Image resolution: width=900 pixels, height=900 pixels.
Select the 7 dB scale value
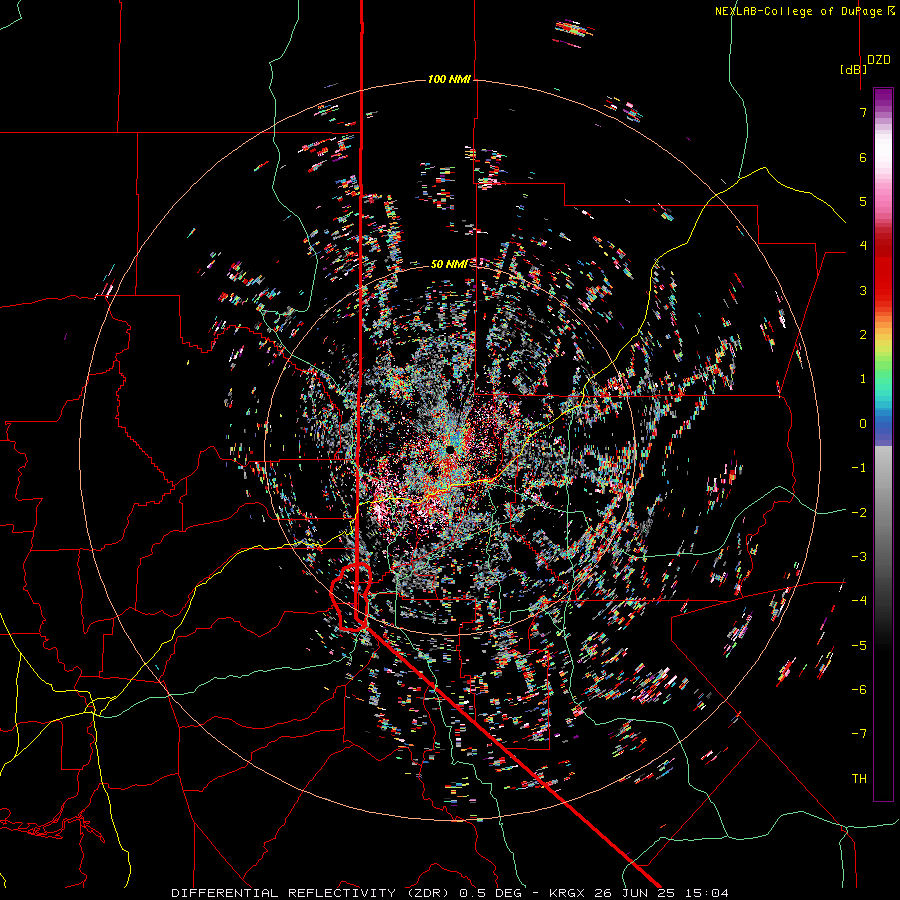click(863, 112)
